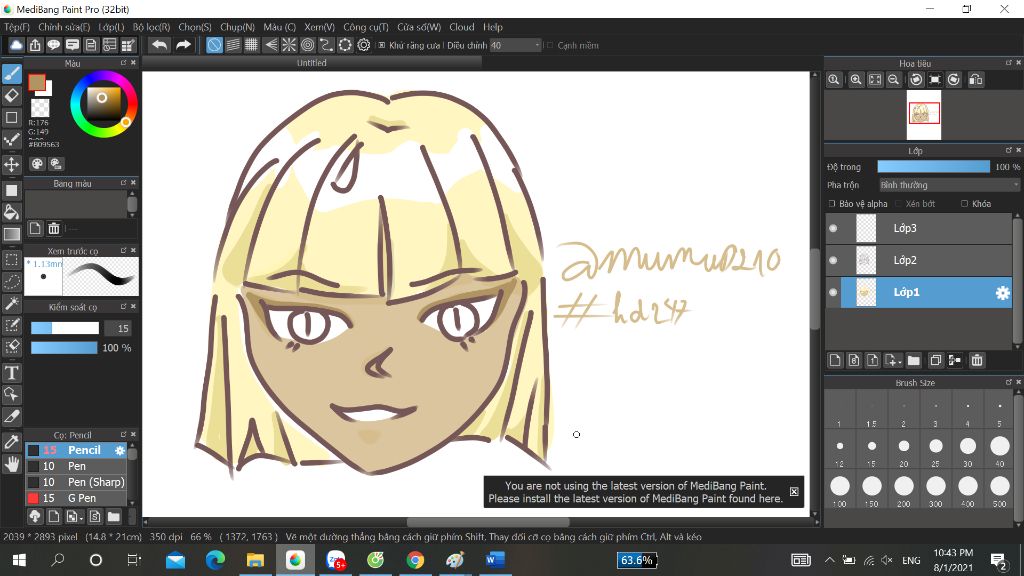Select the Eraser tool
Screen dimensions: 1024x576
tap(12, 95)
